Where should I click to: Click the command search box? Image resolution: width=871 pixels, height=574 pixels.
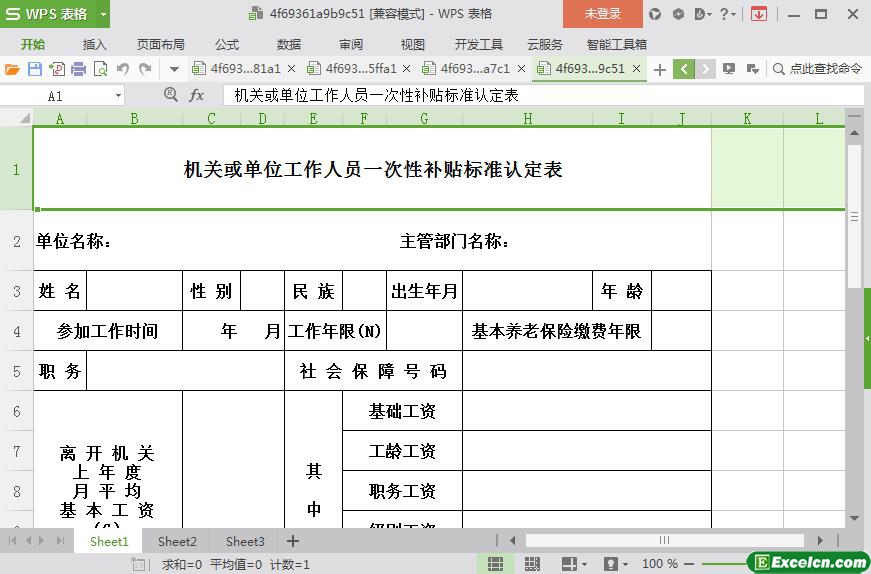click(x=818, y=69)
